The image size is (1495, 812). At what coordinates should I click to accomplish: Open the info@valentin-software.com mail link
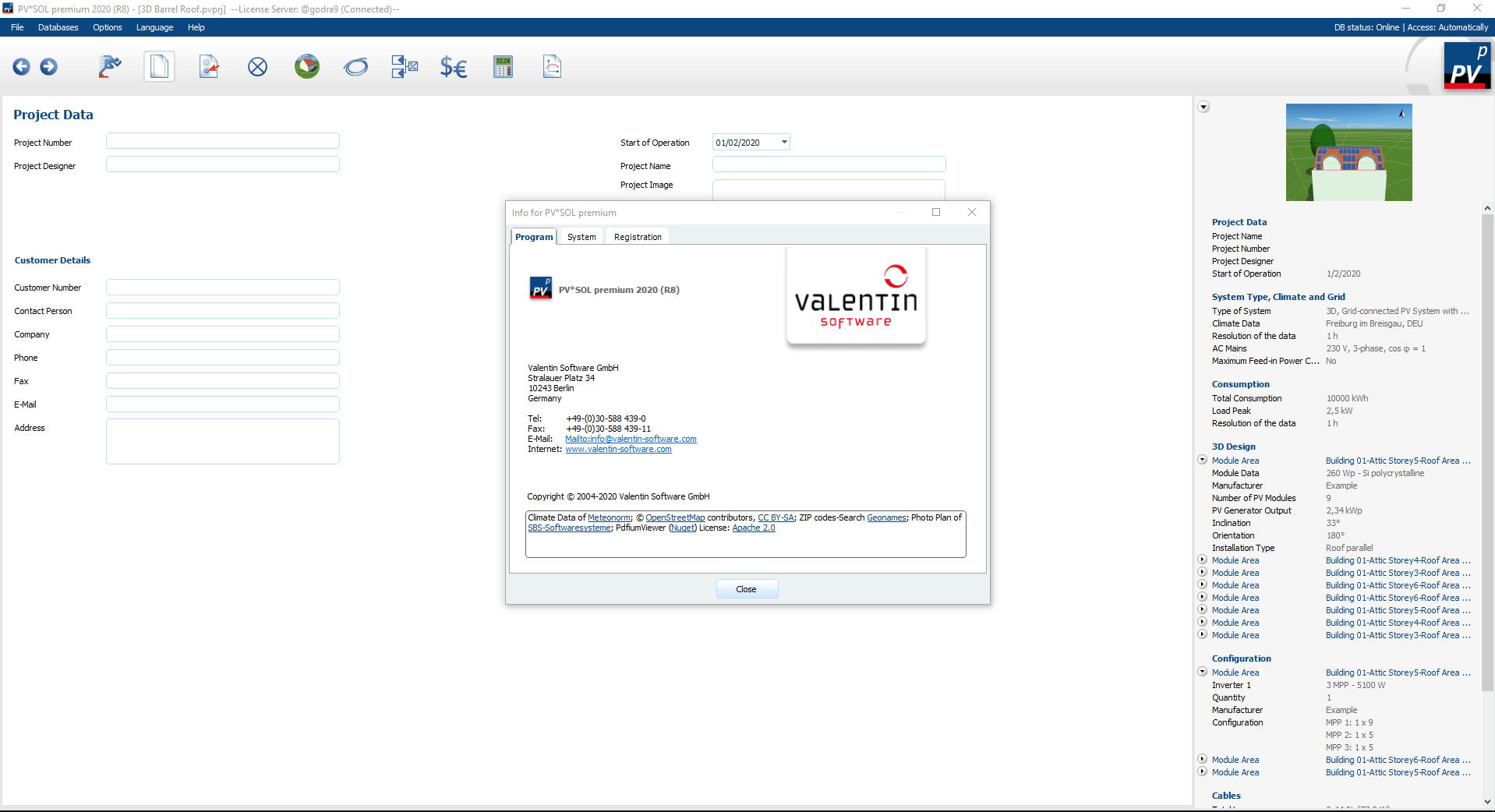pyautogui.click(x=631, y=439)
